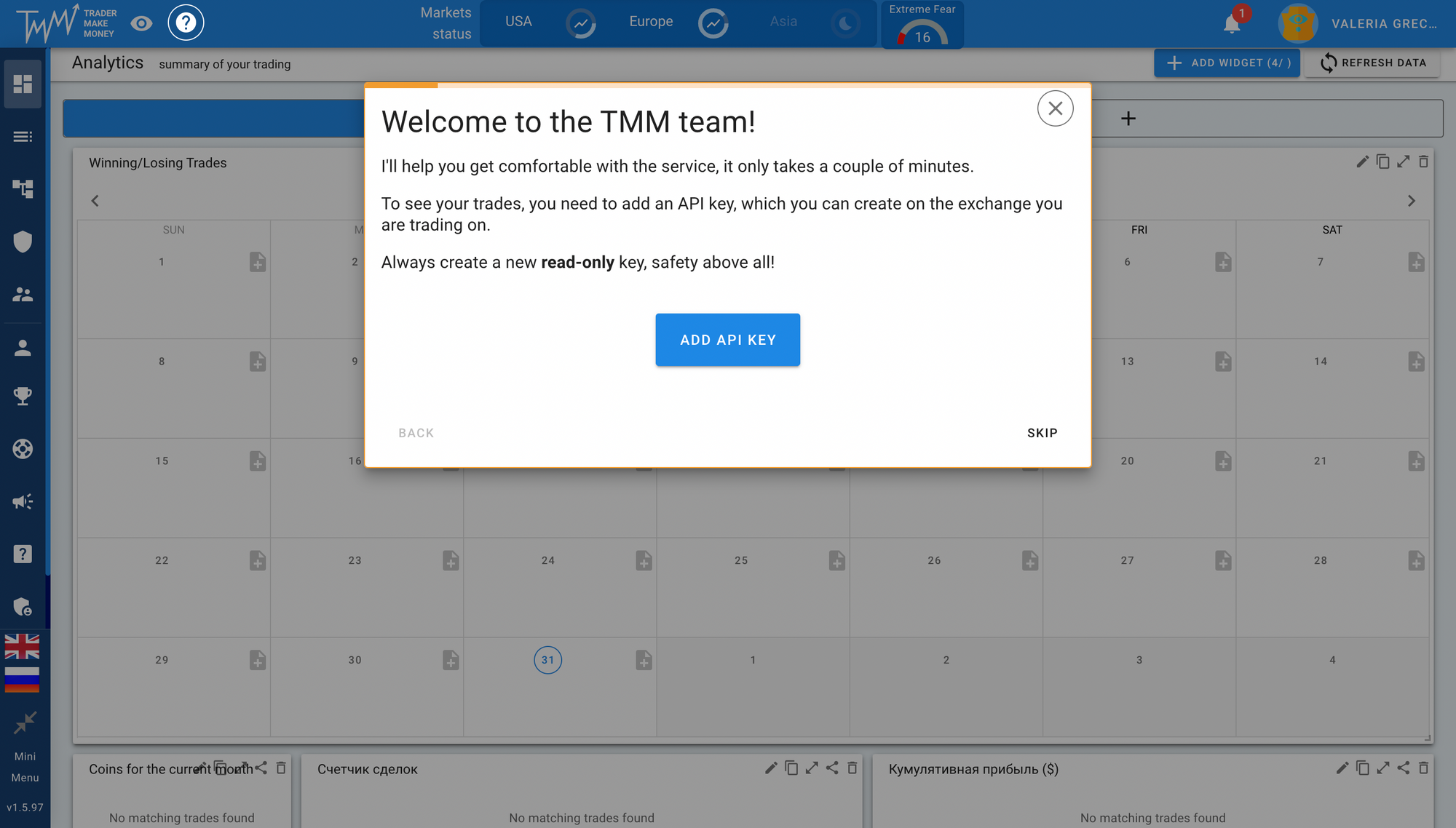
Task: Select today's date 31 in calendar
Action: pyautogui.click(x=547, y=660)
